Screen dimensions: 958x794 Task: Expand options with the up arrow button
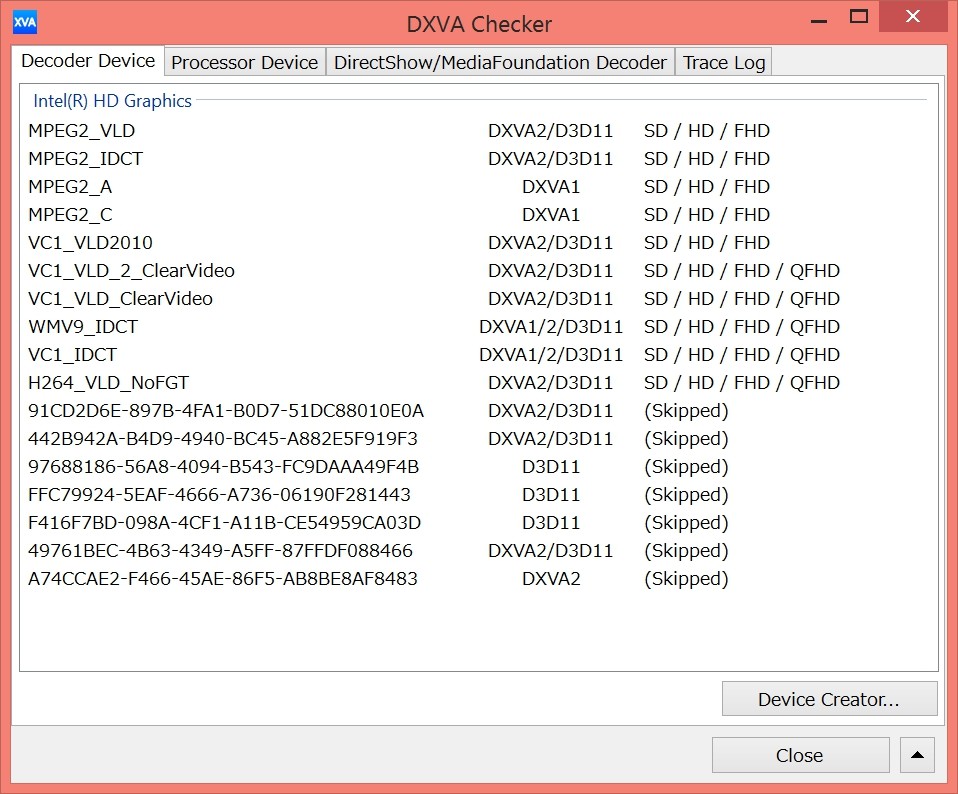tap(917, 755)
